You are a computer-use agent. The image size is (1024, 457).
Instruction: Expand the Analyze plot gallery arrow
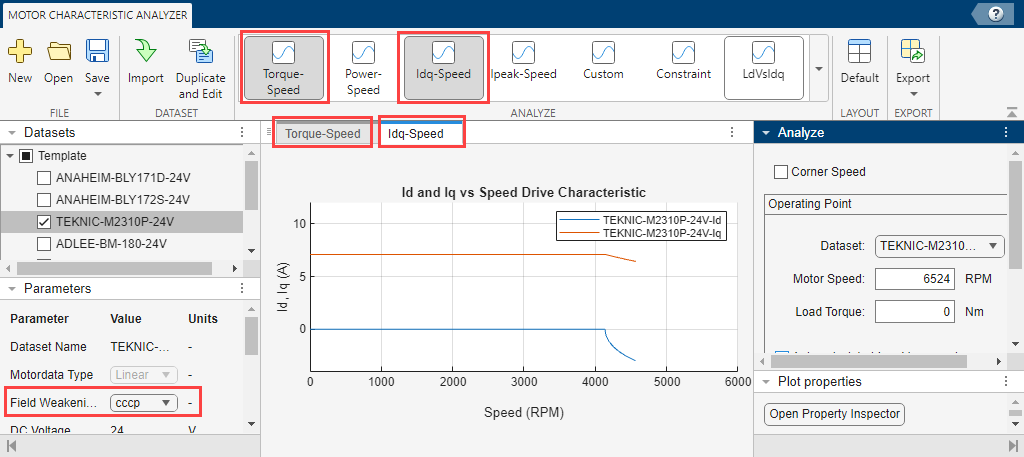[x=819, y=69]
